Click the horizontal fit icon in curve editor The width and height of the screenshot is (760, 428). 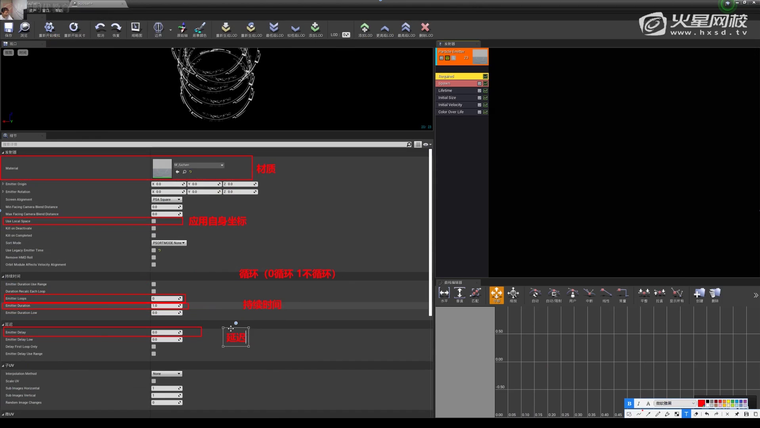click(445, 294)
